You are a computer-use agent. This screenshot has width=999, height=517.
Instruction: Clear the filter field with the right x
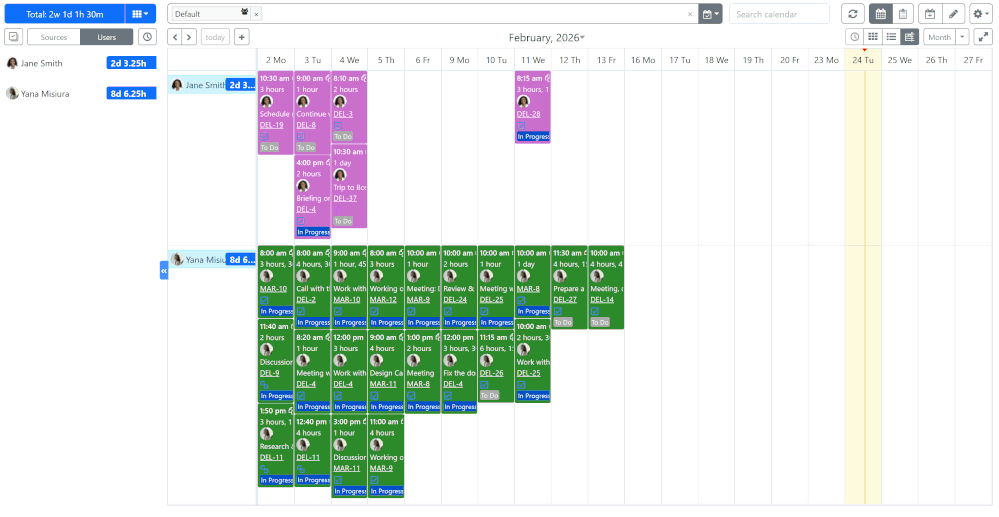coord(690,14)
